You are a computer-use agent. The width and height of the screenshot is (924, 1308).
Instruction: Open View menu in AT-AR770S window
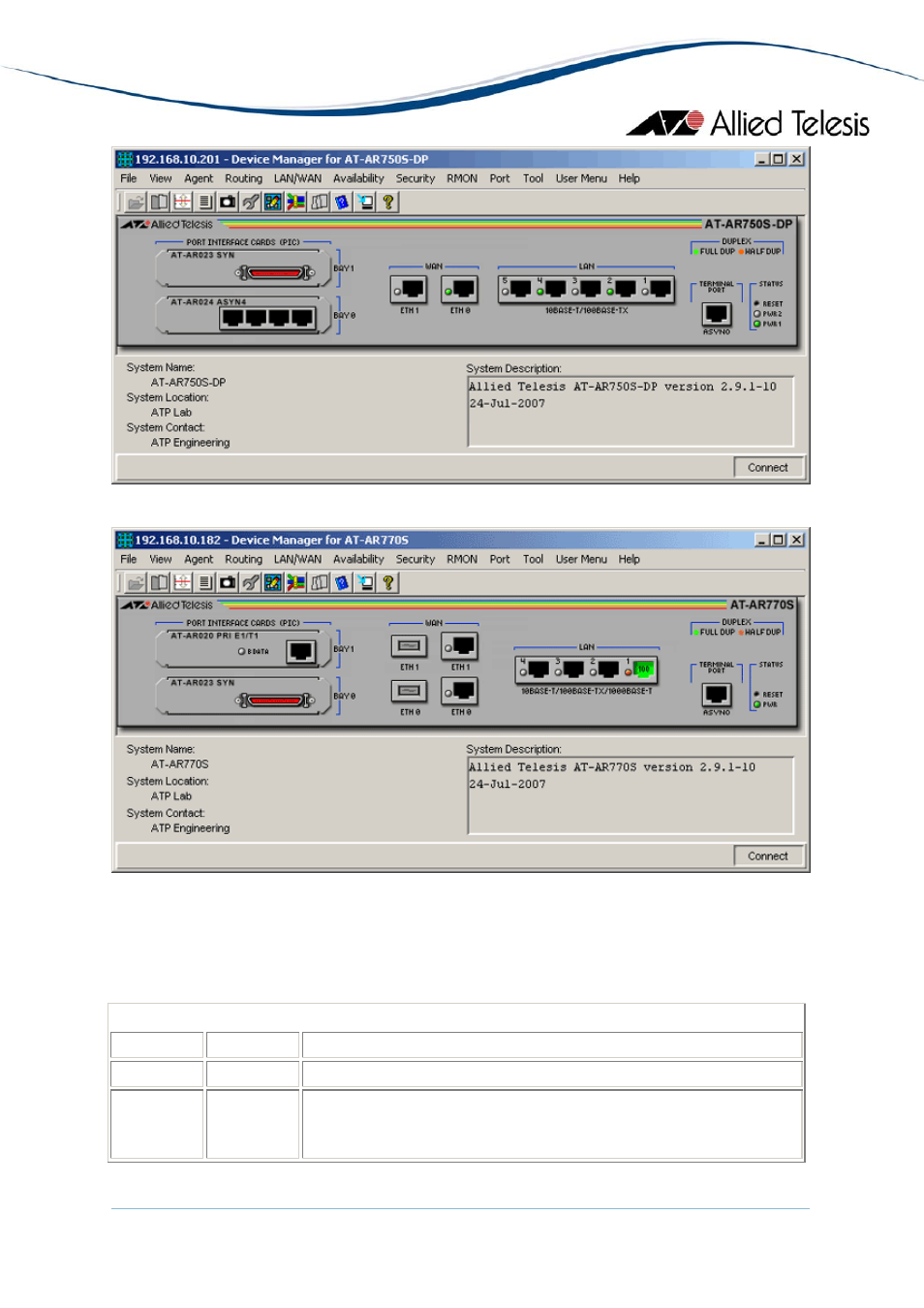161,560
